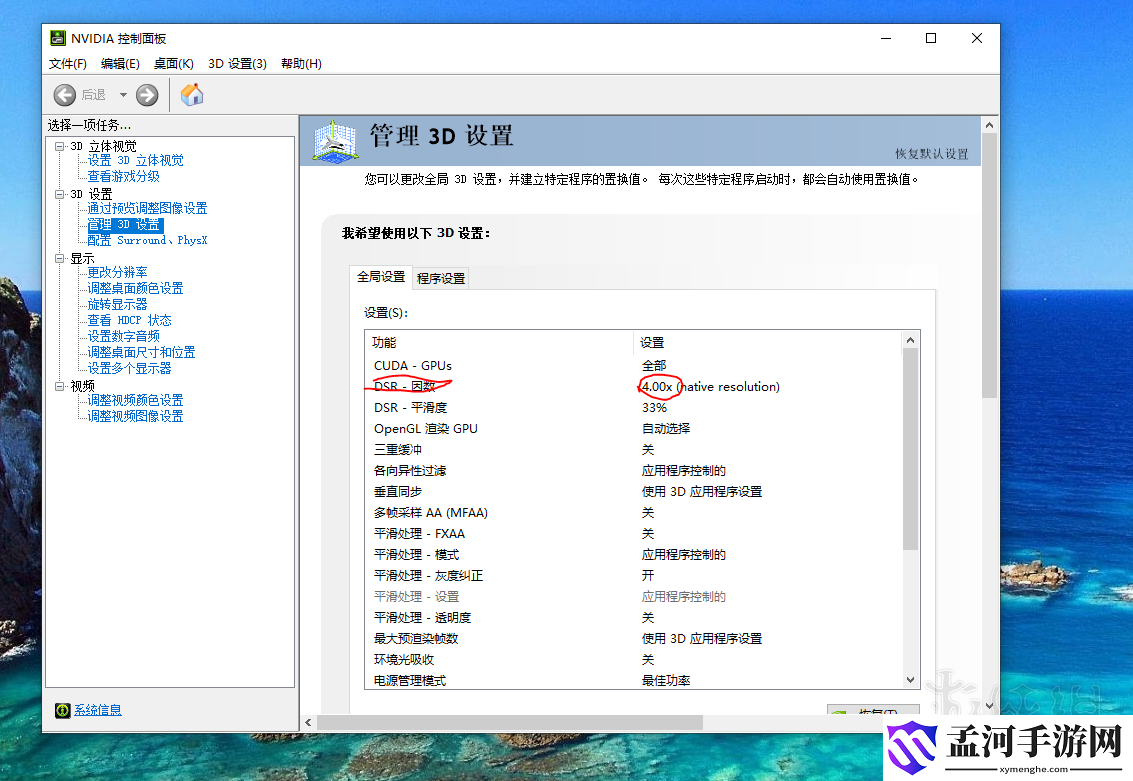
Task: Click the NVIDIA title bar app icon
Action: coord(58,38)
